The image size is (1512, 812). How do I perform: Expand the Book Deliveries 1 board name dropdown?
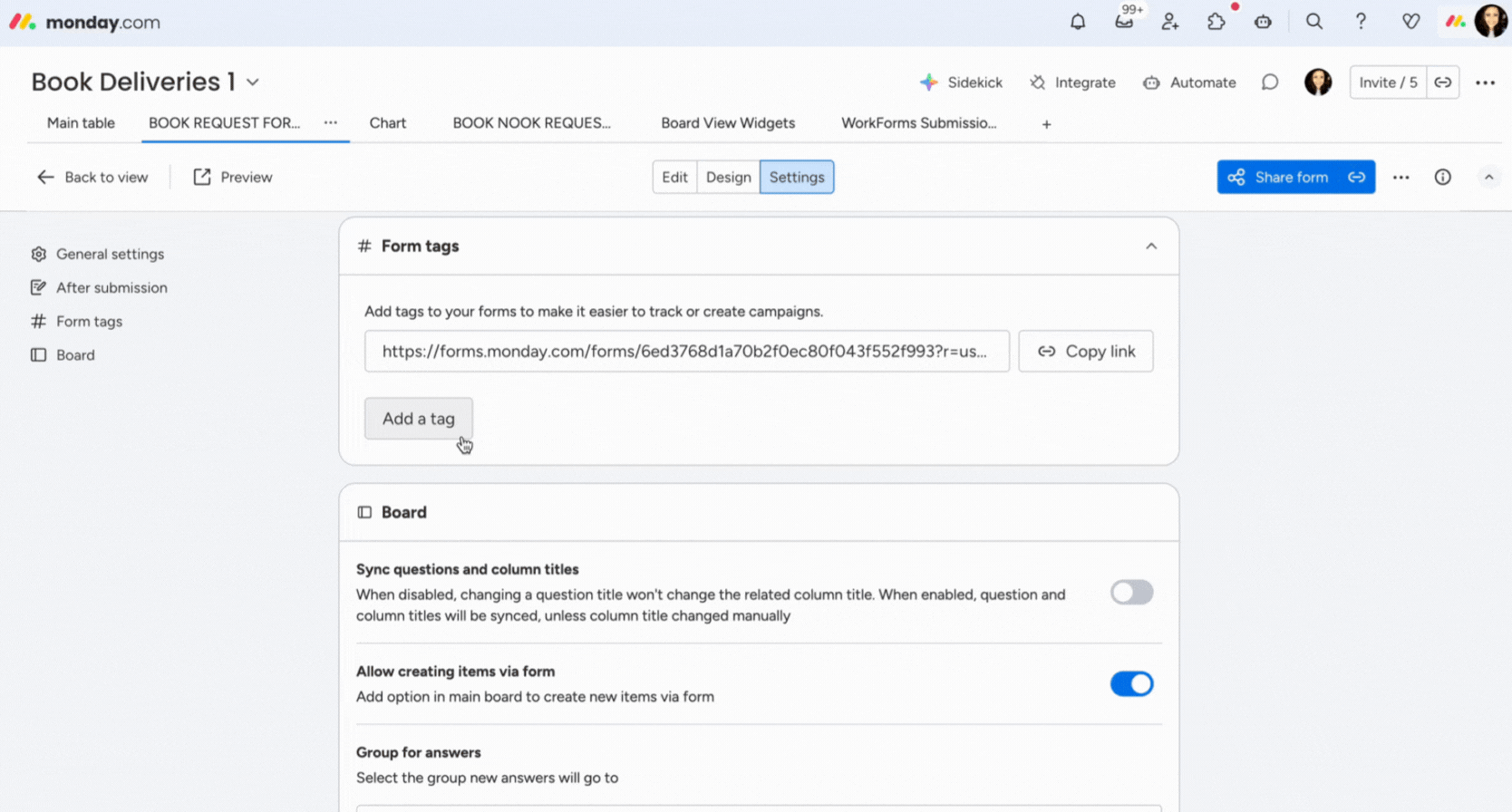[253, 82]
